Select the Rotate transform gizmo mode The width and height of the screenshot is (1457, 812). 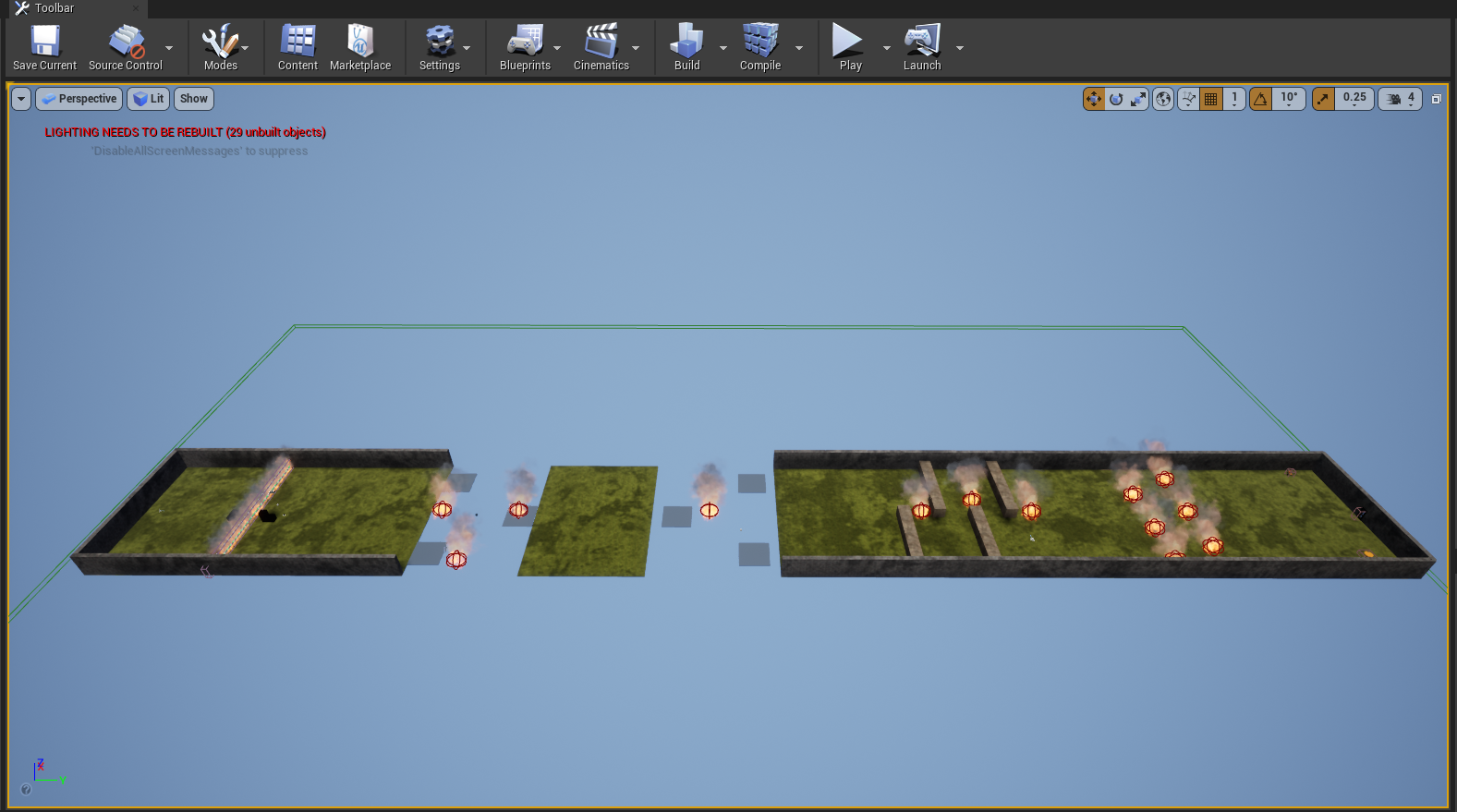[1116, 99]
